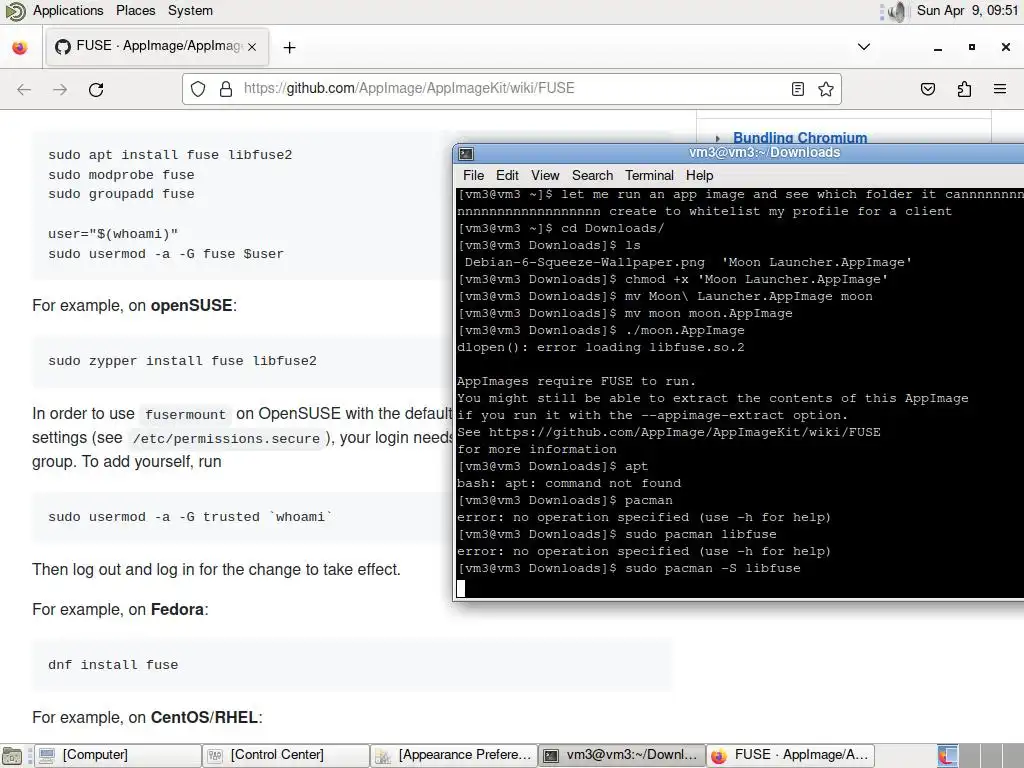The width and height of the screenshot is (1024, 768).
Task: Click the MATE logo icon in top panel
Action: click(14, 11)
